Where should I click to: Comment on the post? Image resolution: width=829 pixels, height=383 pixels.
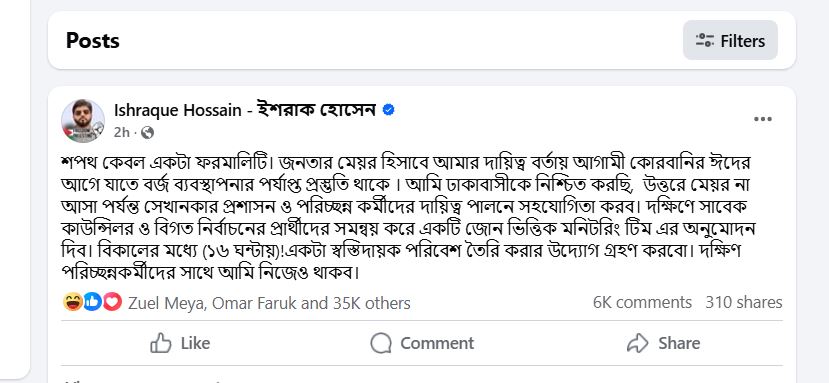pyautogui.click(x=422, y=343)
